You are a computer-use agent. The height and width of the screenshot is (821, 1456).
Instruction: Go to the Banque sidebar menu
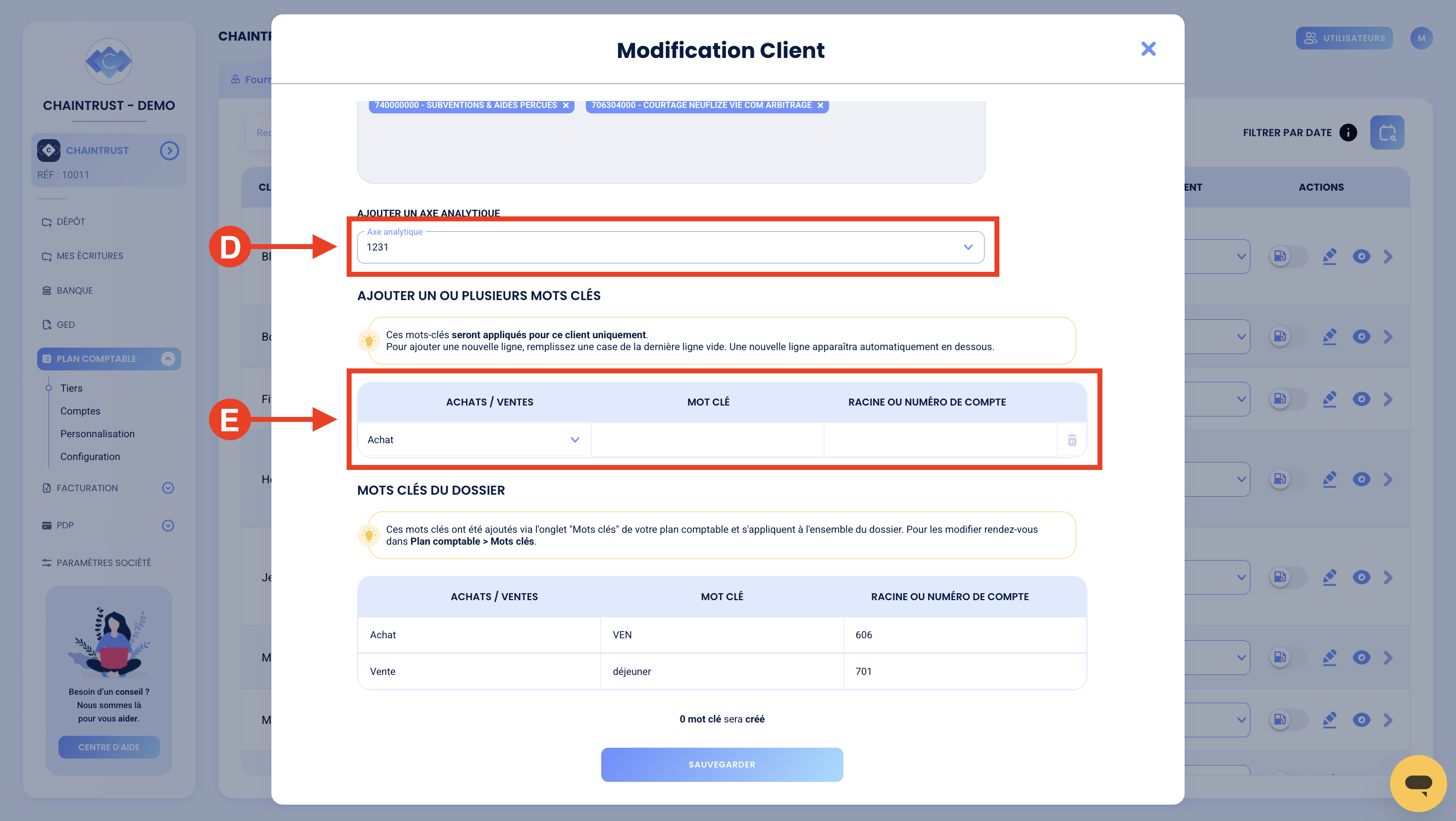pos(75,291)
